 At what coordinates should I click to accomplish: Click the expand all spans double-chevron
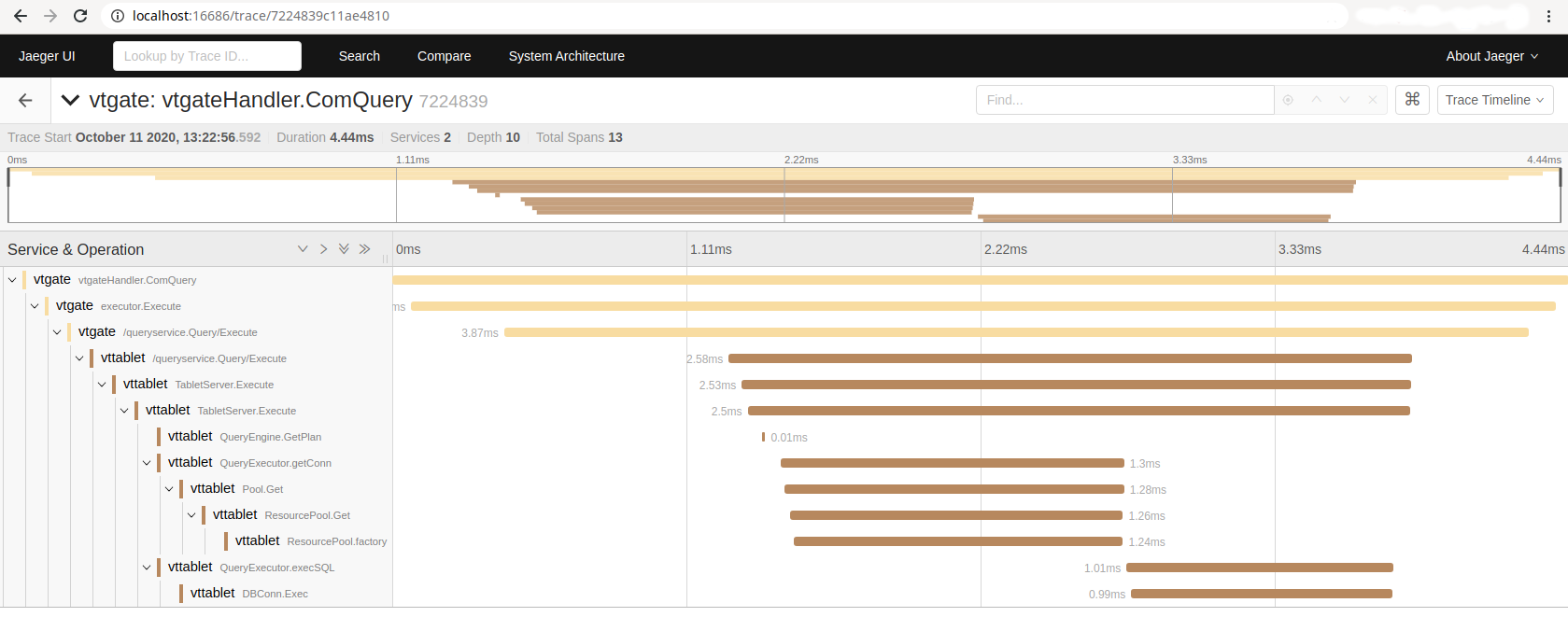344,249
